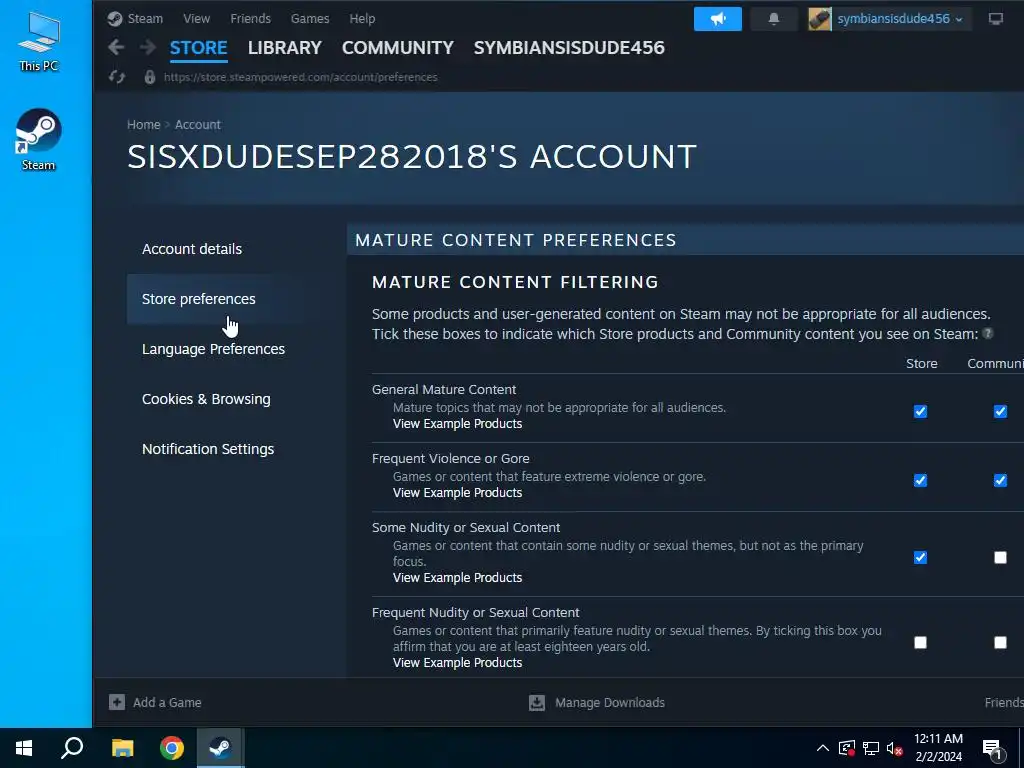View Example Products for Frequent Violence or Gore
This screenshot has width=1024, height=768.
(x=457, y=493)
